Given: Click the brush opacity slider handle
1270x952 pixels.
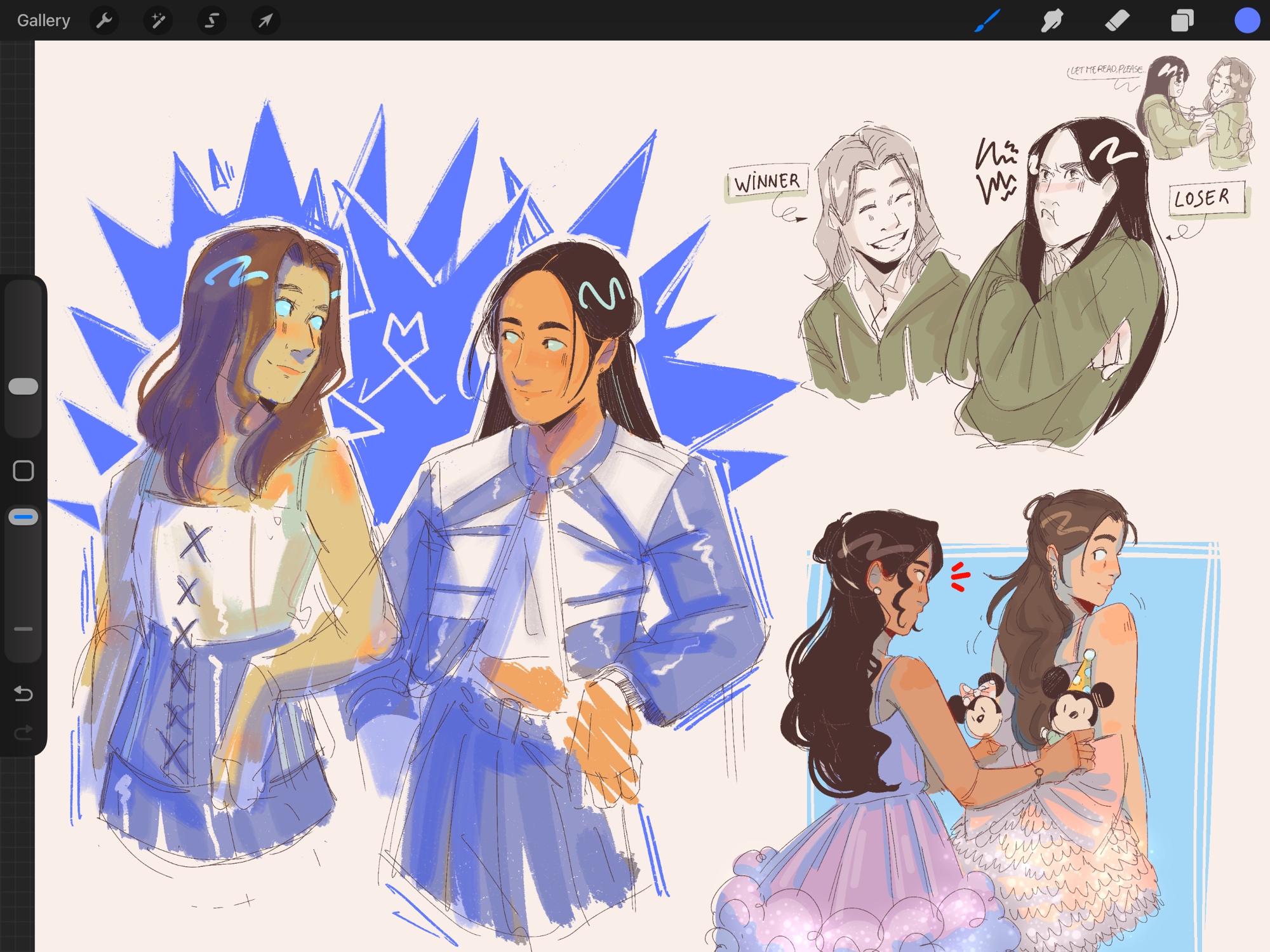Looking at the screenshot, I should pos(23,517).
